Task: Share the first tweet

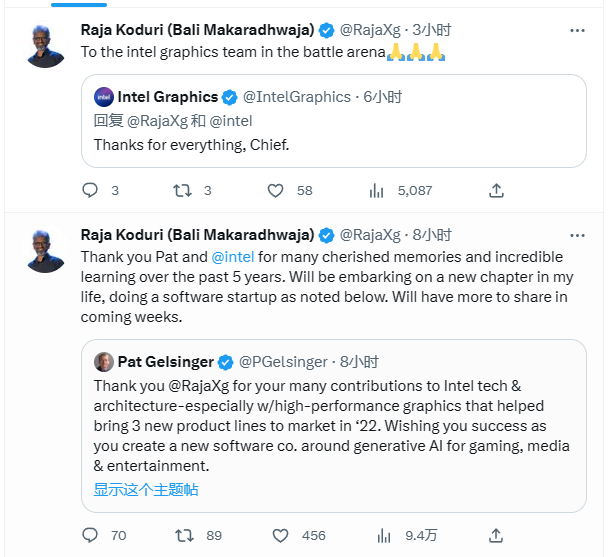Action: pos(495,190)
